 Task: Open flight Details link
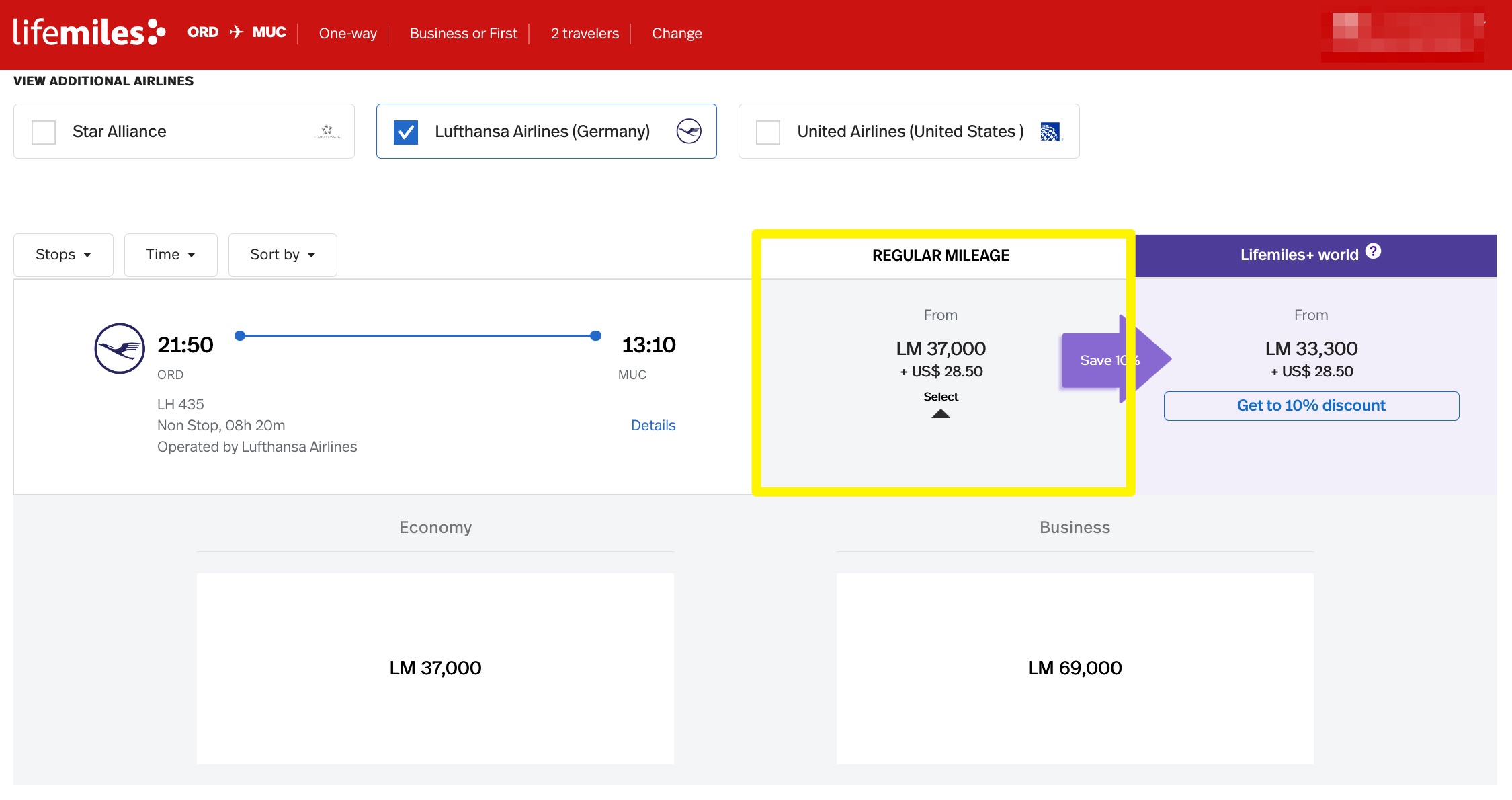pos(653,426)
